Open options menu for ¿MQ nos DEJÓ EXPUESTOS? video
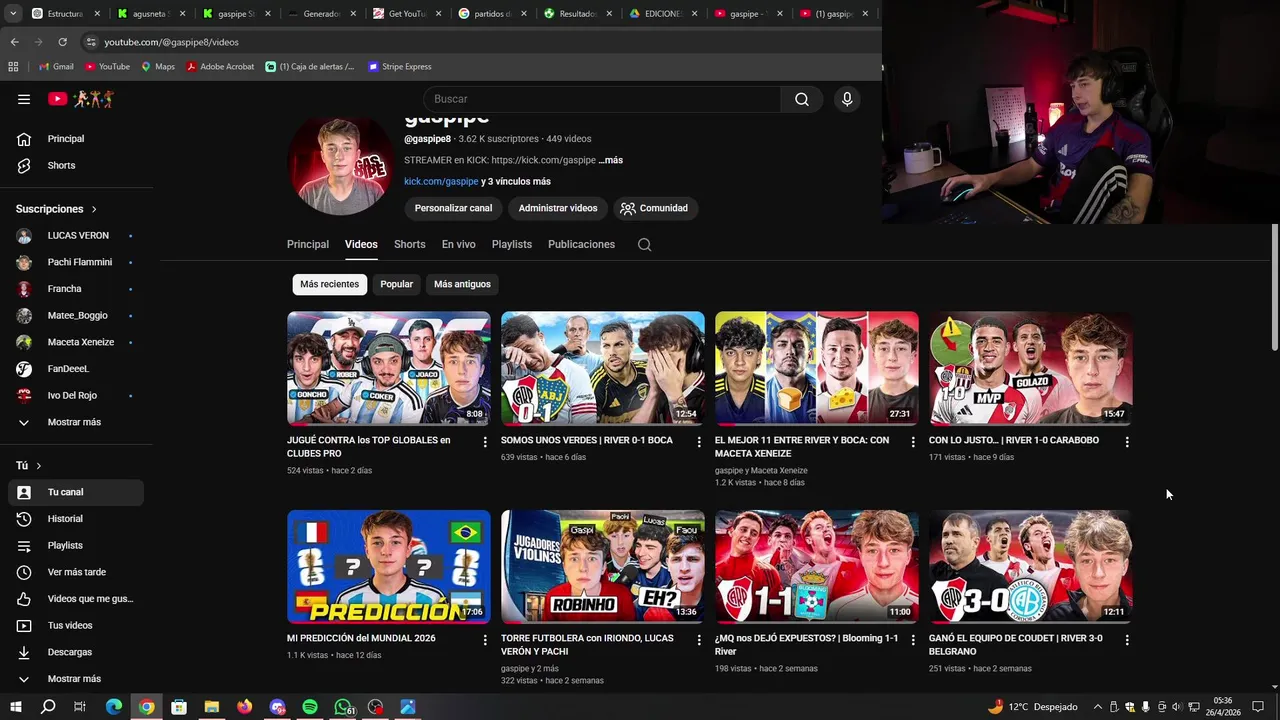 click(913, 640)
